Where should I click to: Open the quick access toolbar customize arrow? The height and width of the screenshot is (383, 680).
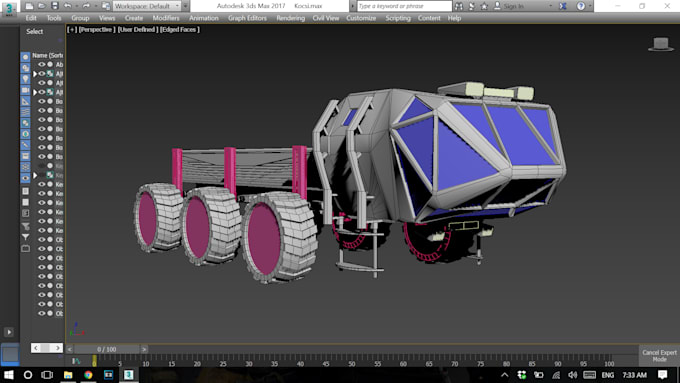coord(186,6)
